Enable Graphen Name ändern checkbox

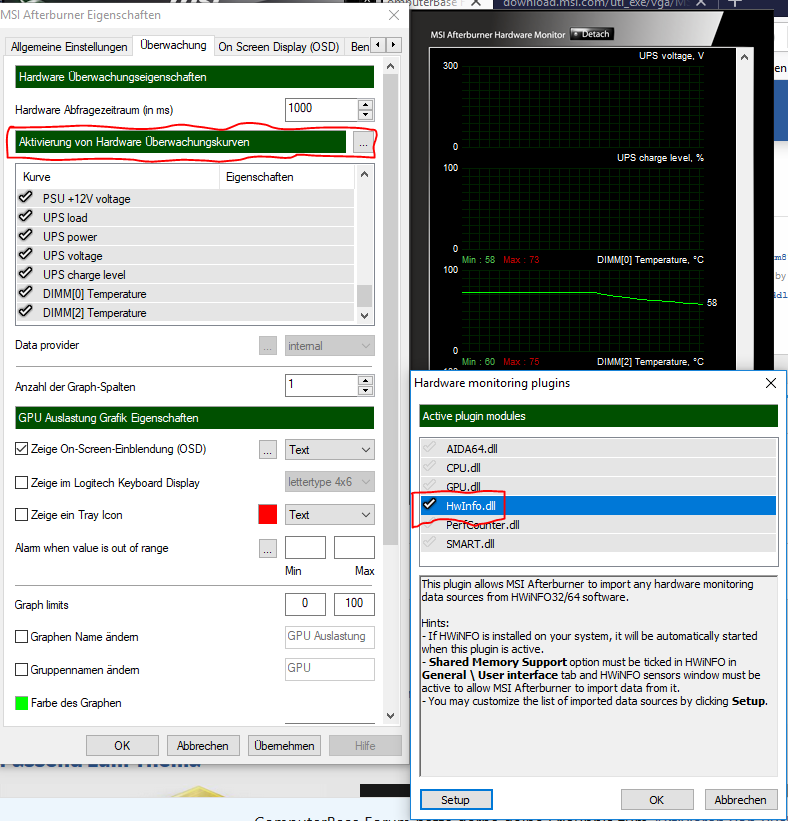[x=21, y=637]
